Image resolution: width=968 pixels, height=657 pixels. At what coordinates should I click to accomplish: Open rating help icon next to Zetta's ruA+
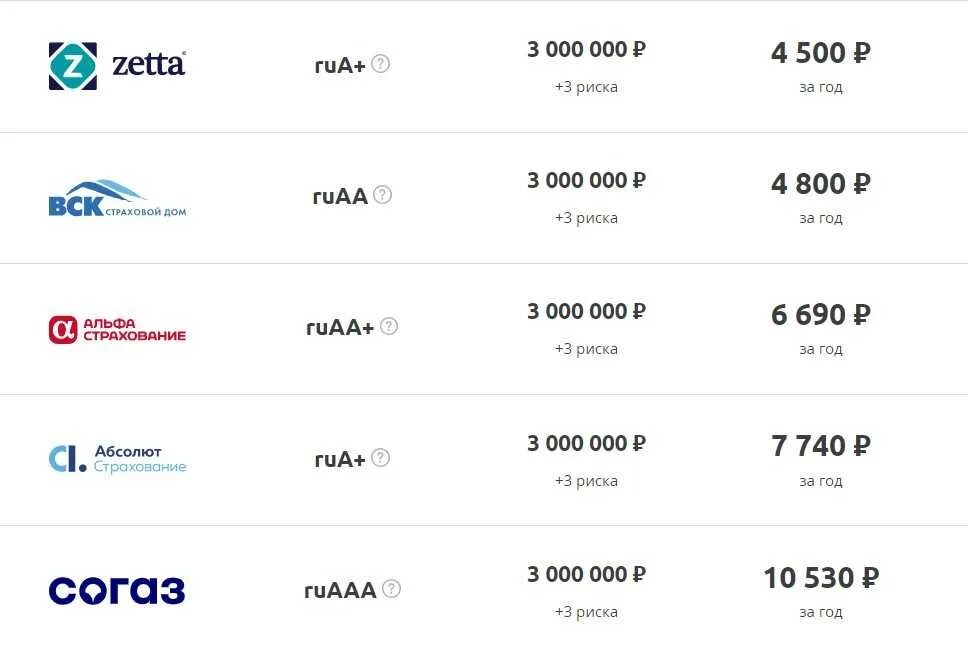[380, 64]
